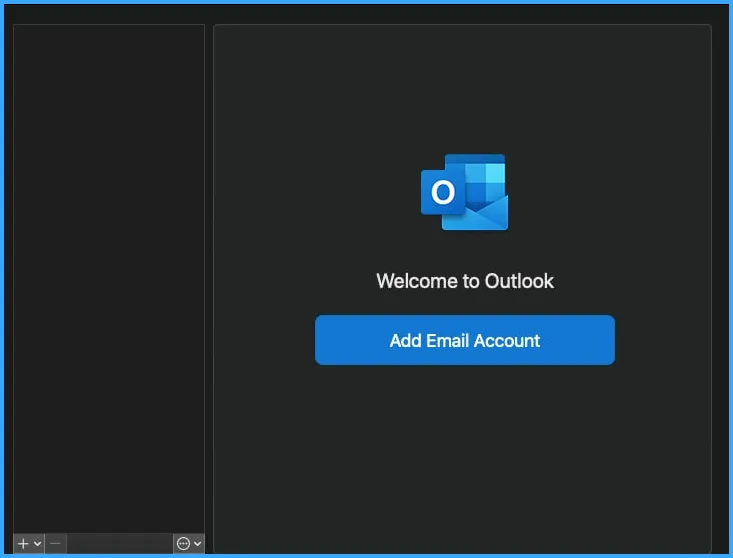This screenshot has width=733, height=558.
Task: Click the minus remove account button
Action: (x=55, y=544)
